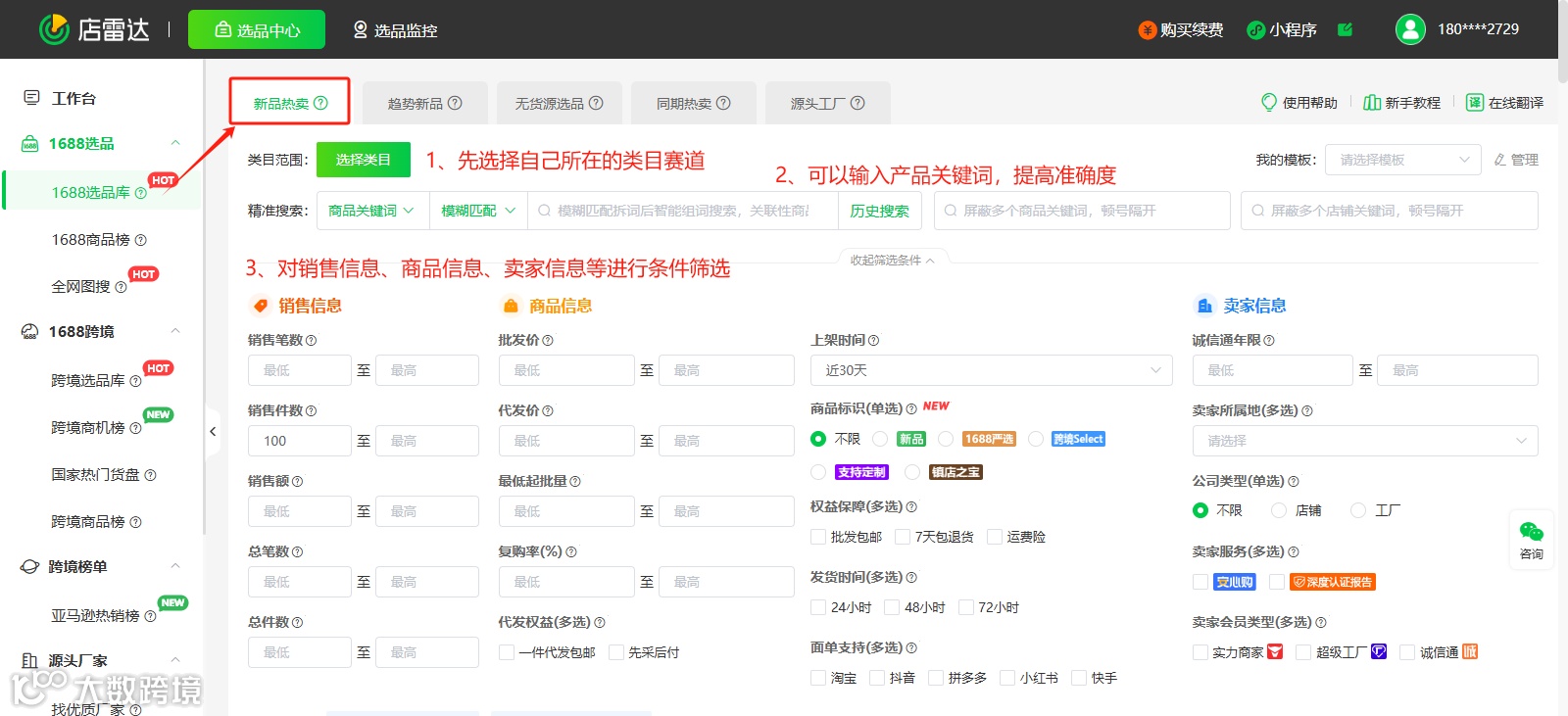This screenshot has width=1568, height=716.
Task: Click help icon next to 源头工厂 tab
Action: 857,103
